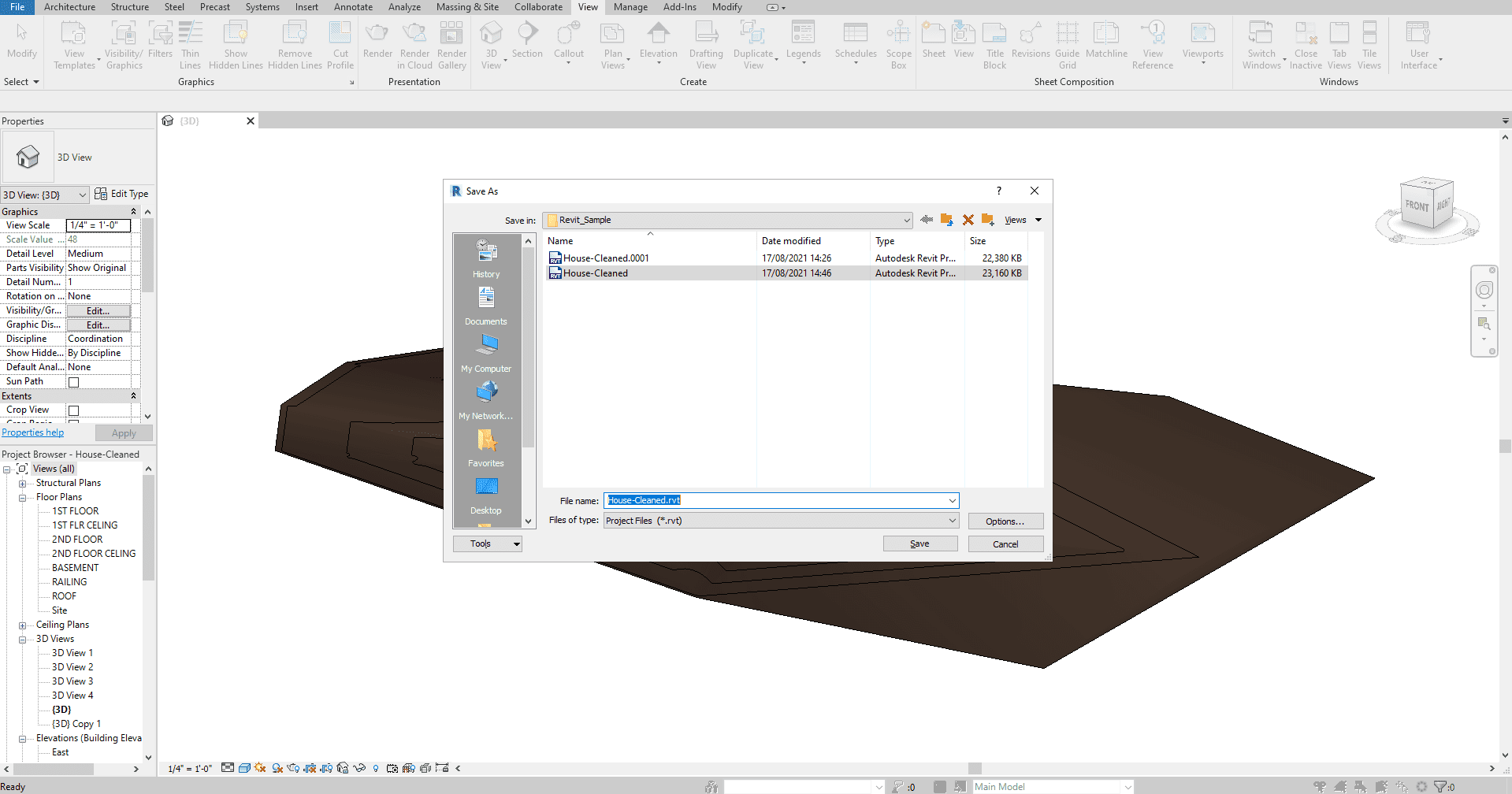The width and height of the screenshot is (1512, 794).
Task: Select the House-Cleaned.0001 file
Action: click(x=606, y=258)
